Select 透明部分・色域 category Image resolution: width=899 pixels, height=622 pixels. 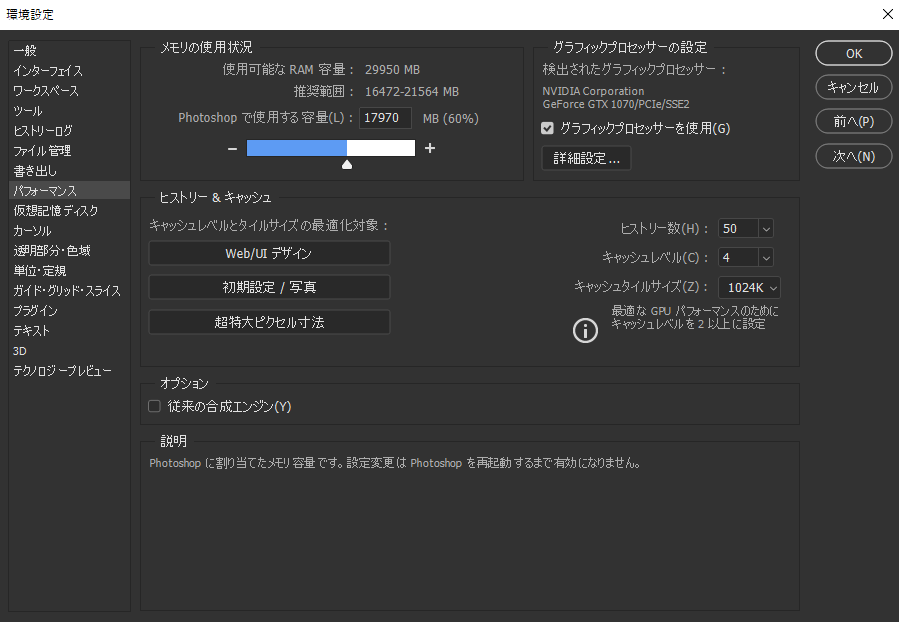pos(69,251)
